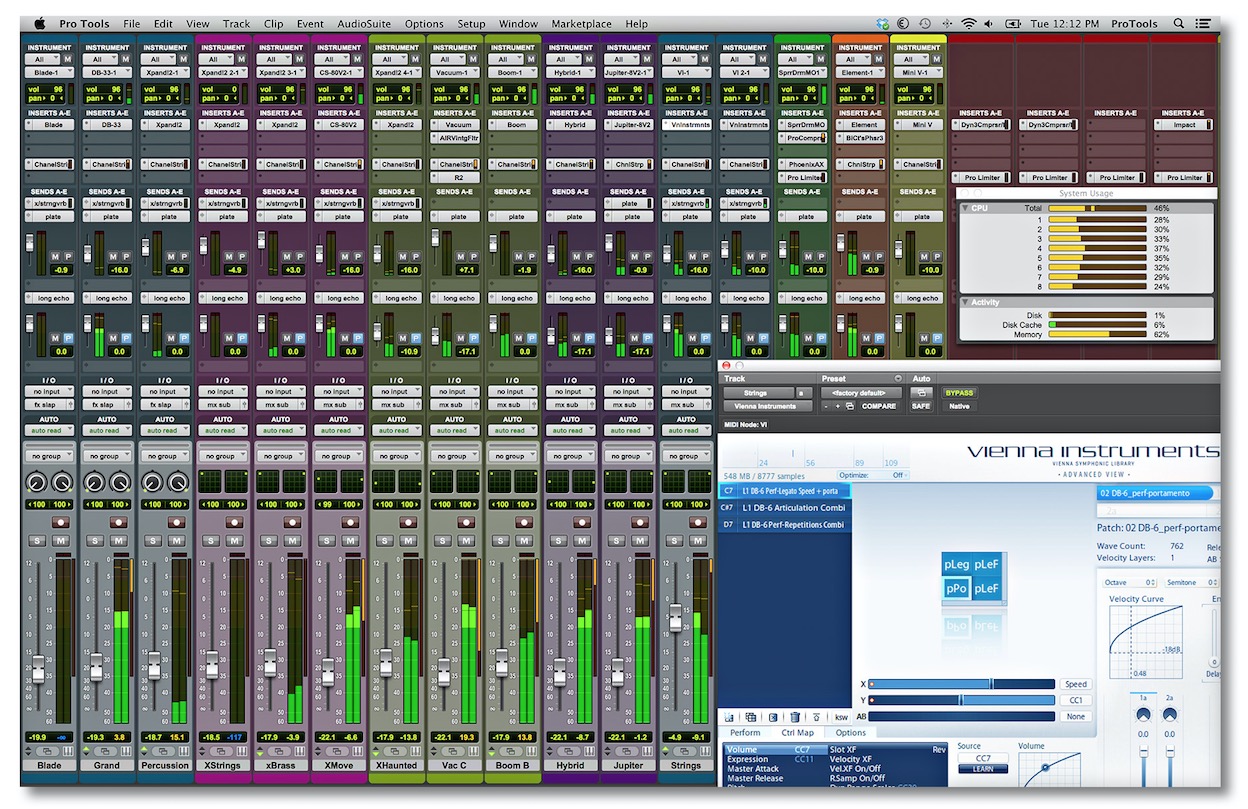Click the Wi-Fi icon in the menu bar
Screen dimensions: 1248x809
point(968,23)
